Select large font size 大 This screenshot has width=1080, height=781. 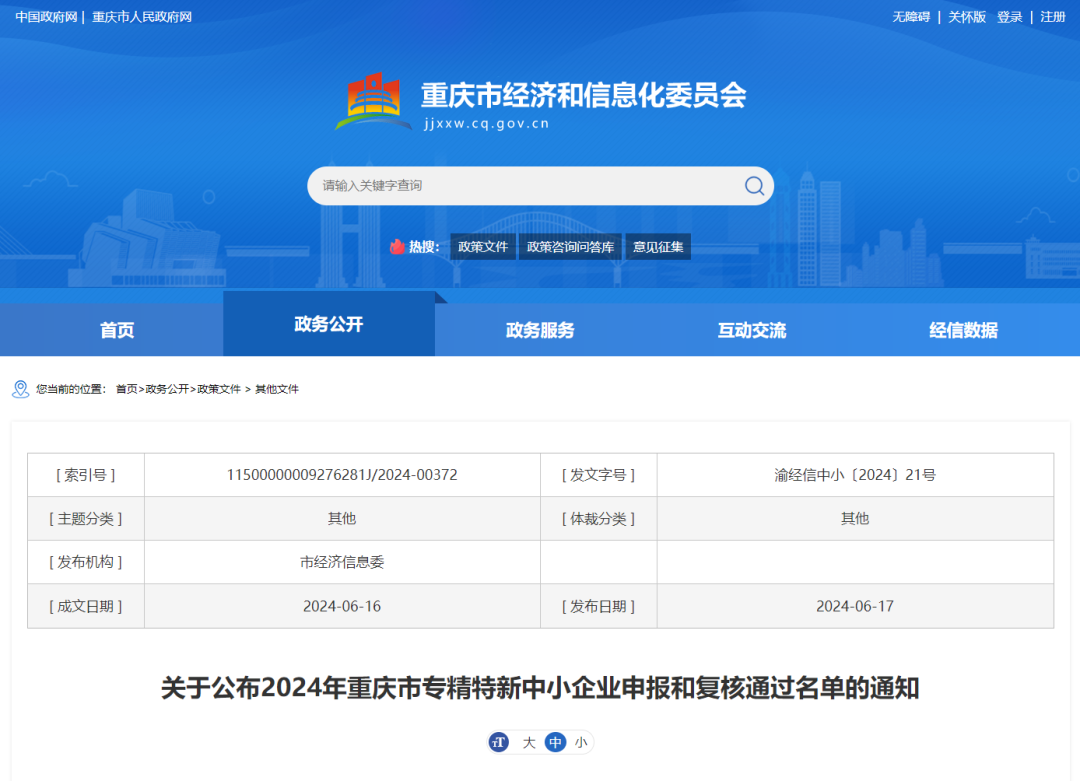[x=529, y=742]
